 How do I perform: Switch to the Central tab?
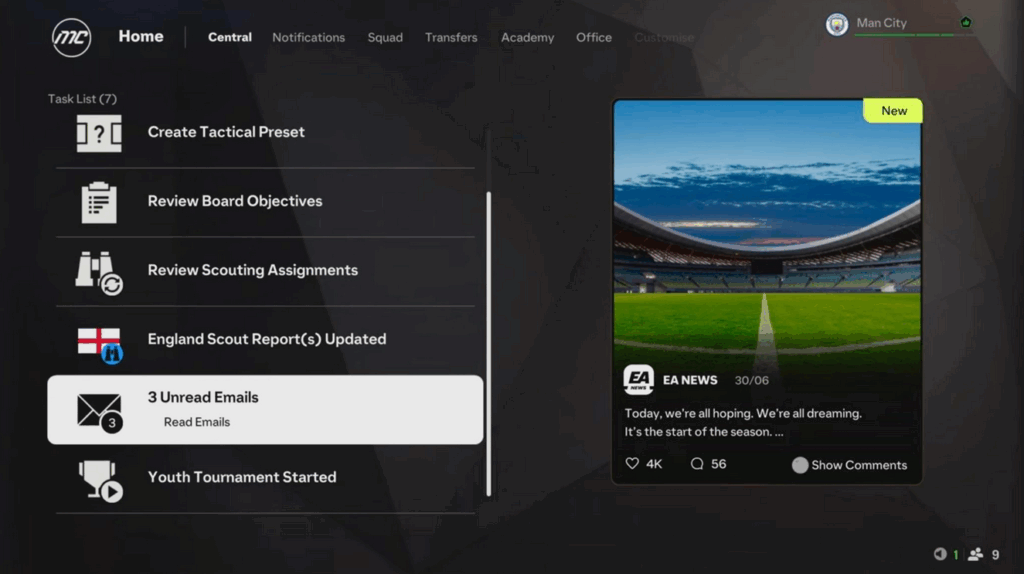pos(230,37)
